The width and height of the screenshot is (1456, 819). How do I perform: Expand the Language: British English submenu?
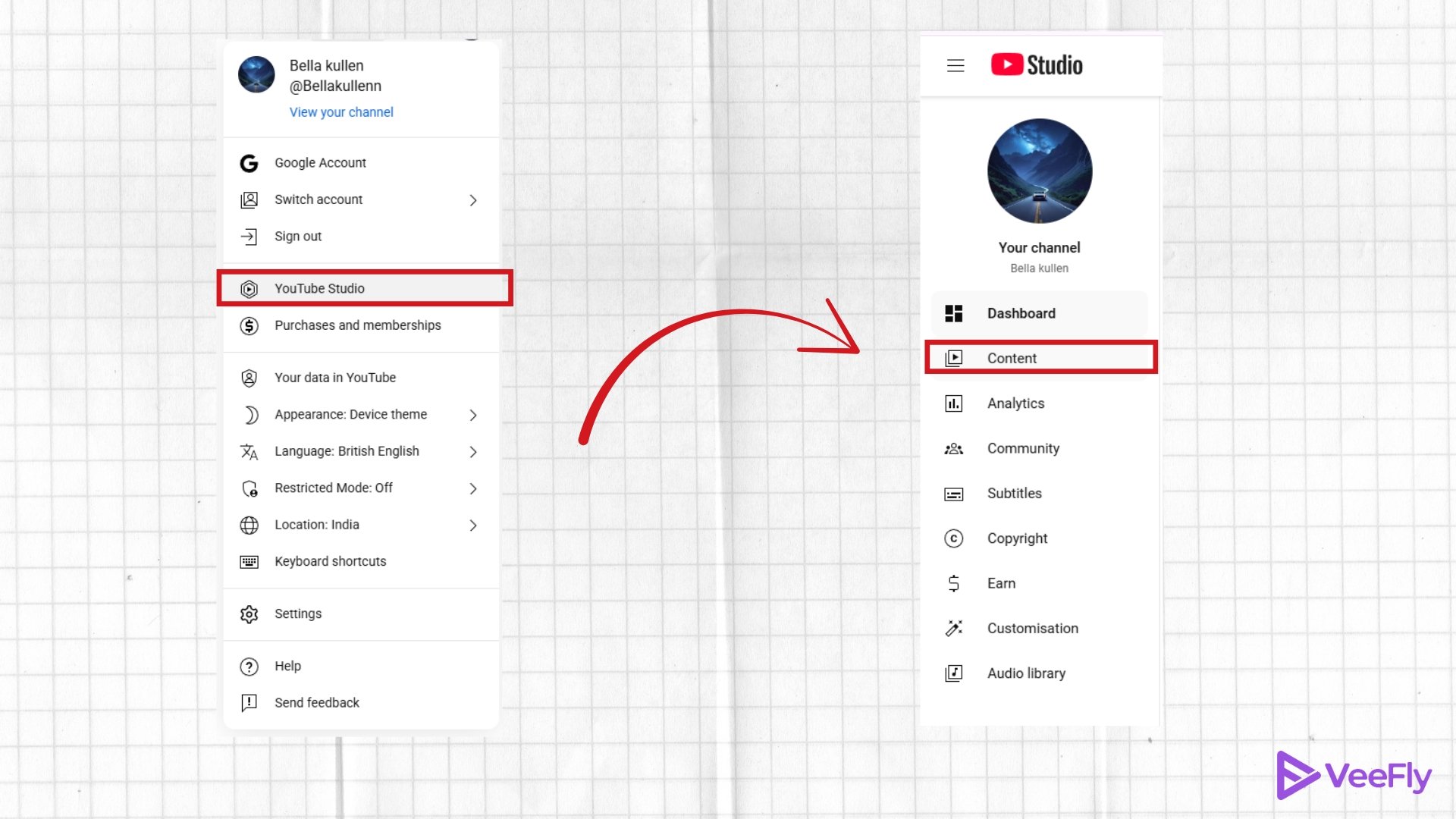coord(473,451)
